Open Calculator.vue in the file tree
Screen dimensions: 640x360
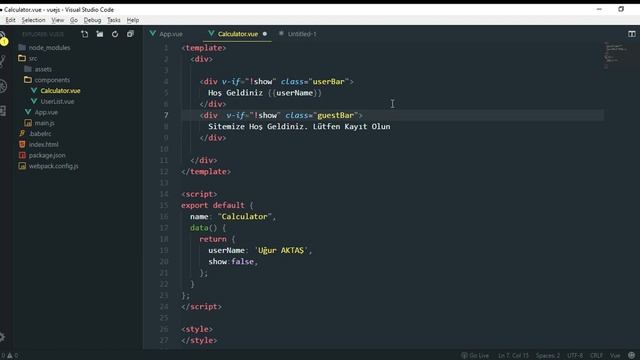(x=60, y=91)
